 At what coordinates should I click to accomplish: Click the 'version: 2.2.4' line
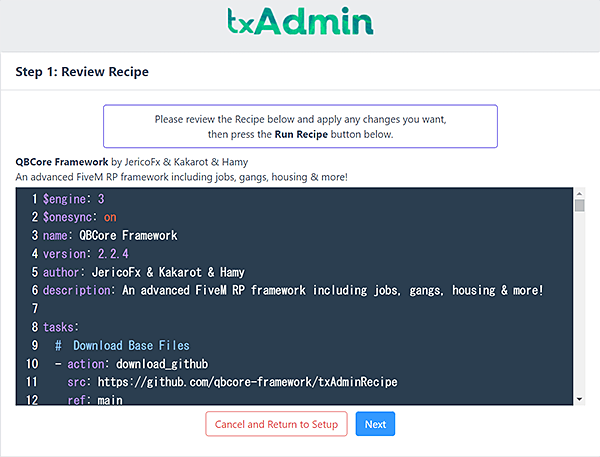[85, 254]
